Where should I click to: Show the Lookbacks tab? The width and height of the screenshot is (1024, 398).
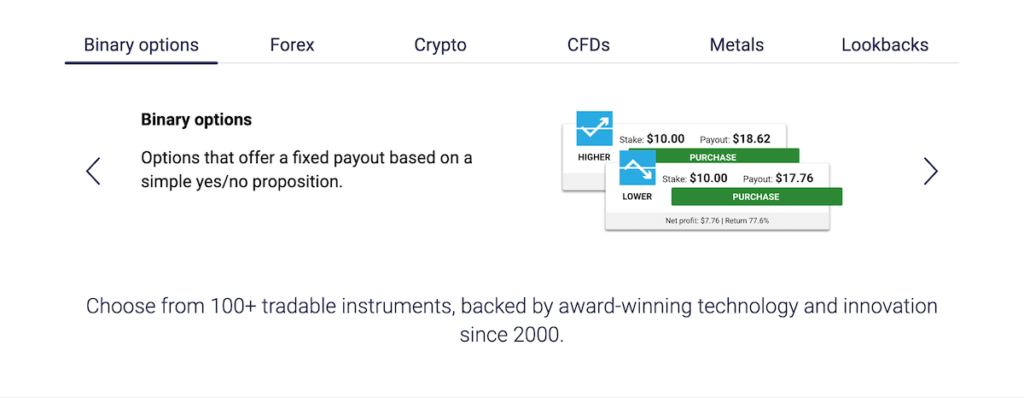[885, 45]
